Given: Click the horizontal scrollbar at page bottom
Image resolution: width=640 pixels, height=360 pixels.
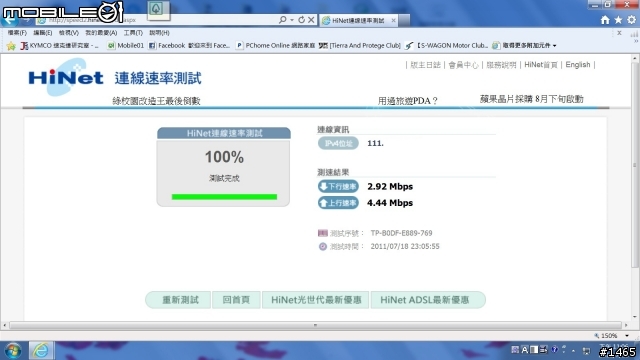Looking at the screenshot, I should click(x=315, y=325).
